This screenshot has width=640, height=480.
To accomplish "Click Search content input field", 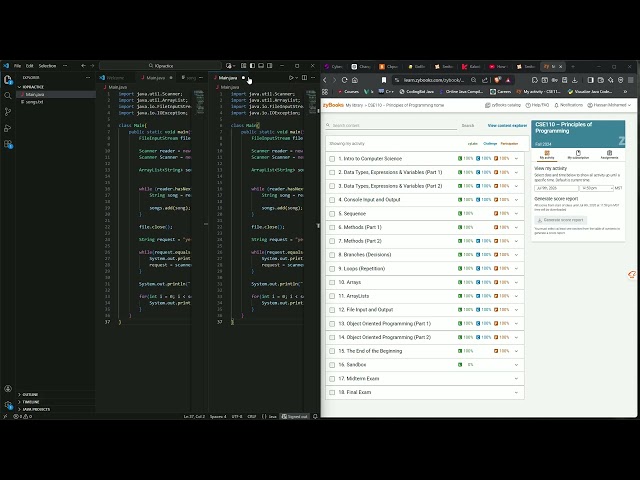I will click(392, 125).
